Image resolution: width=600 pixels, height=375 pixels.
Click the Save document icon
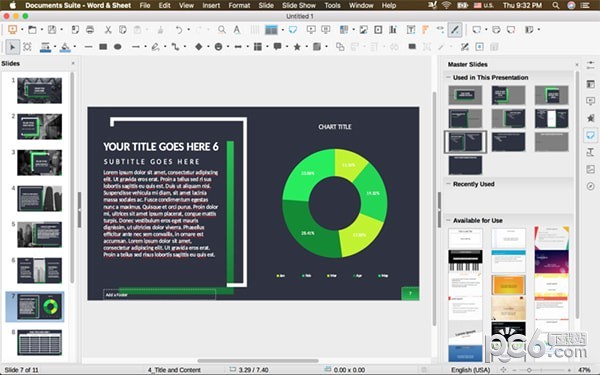point(52,30)
